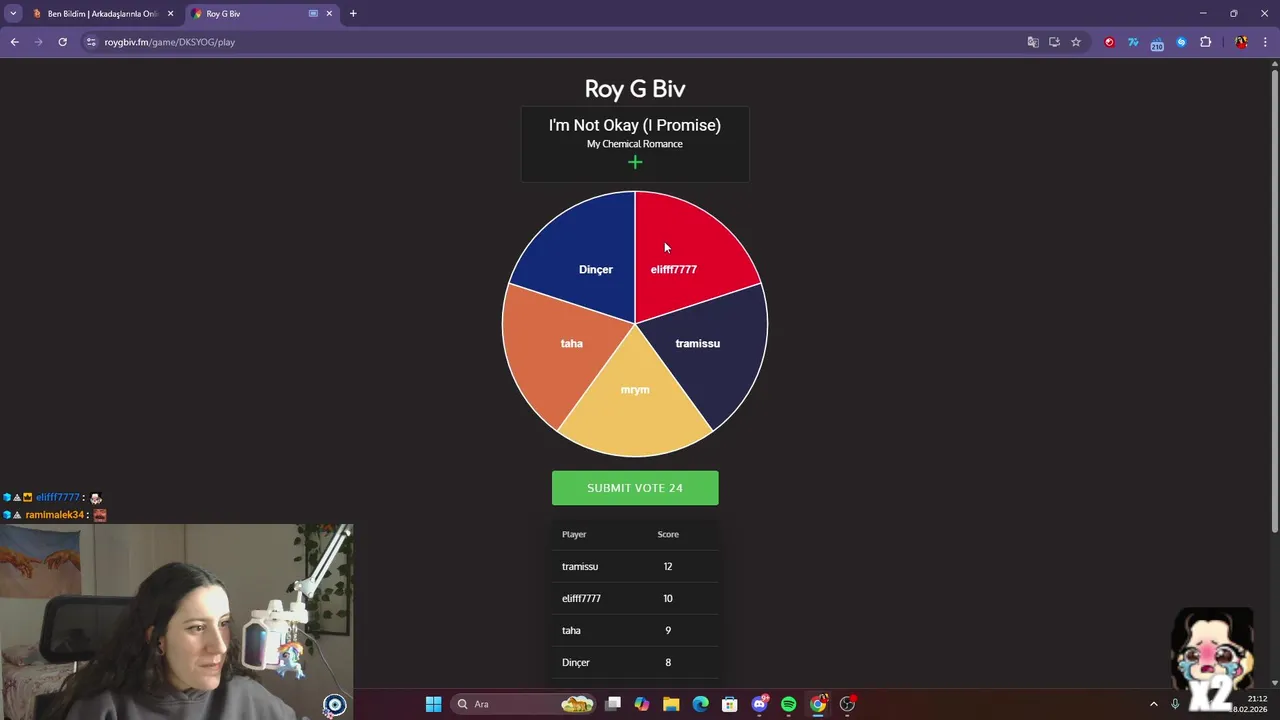Viewport: 1280px width, 720px height.
Task: Click the Submit Vote button
Action: point(635,488)
